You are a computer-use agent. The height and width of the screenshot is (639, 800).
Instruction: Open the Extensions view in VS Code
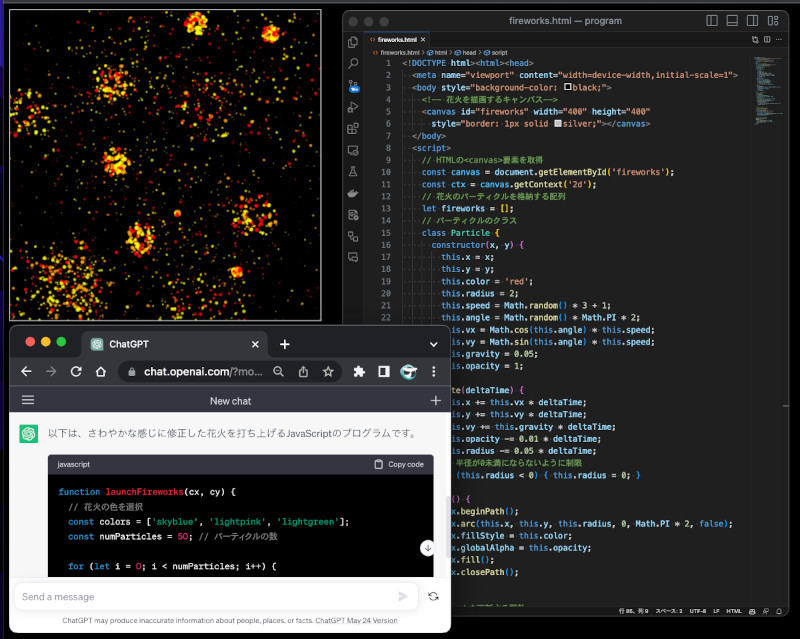pyautogui.click(x=353, y=129)
